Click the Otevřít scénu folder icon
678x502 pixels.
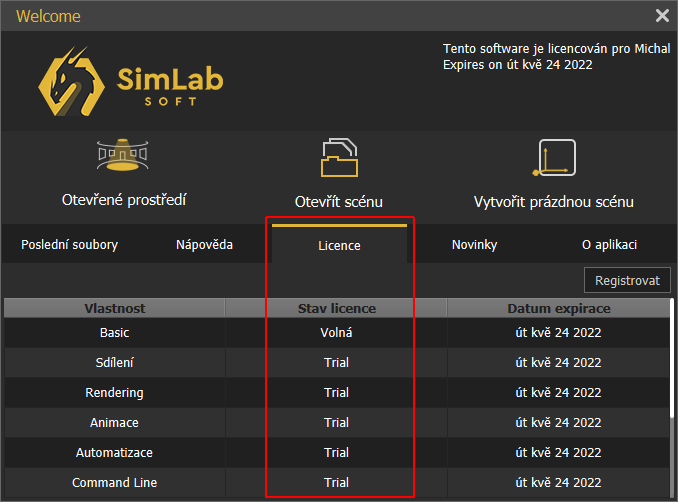[x=339, y=158]
